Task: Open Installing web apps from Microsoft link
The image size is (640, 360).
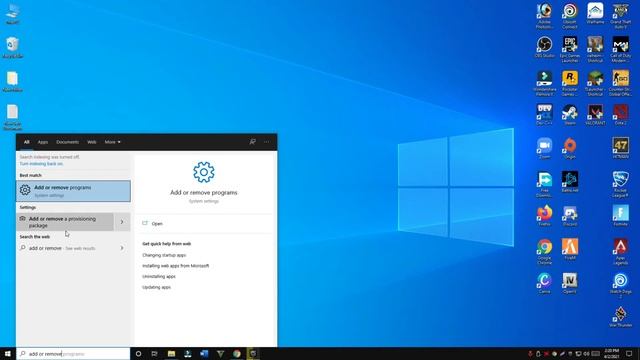Action: [176, 266]
